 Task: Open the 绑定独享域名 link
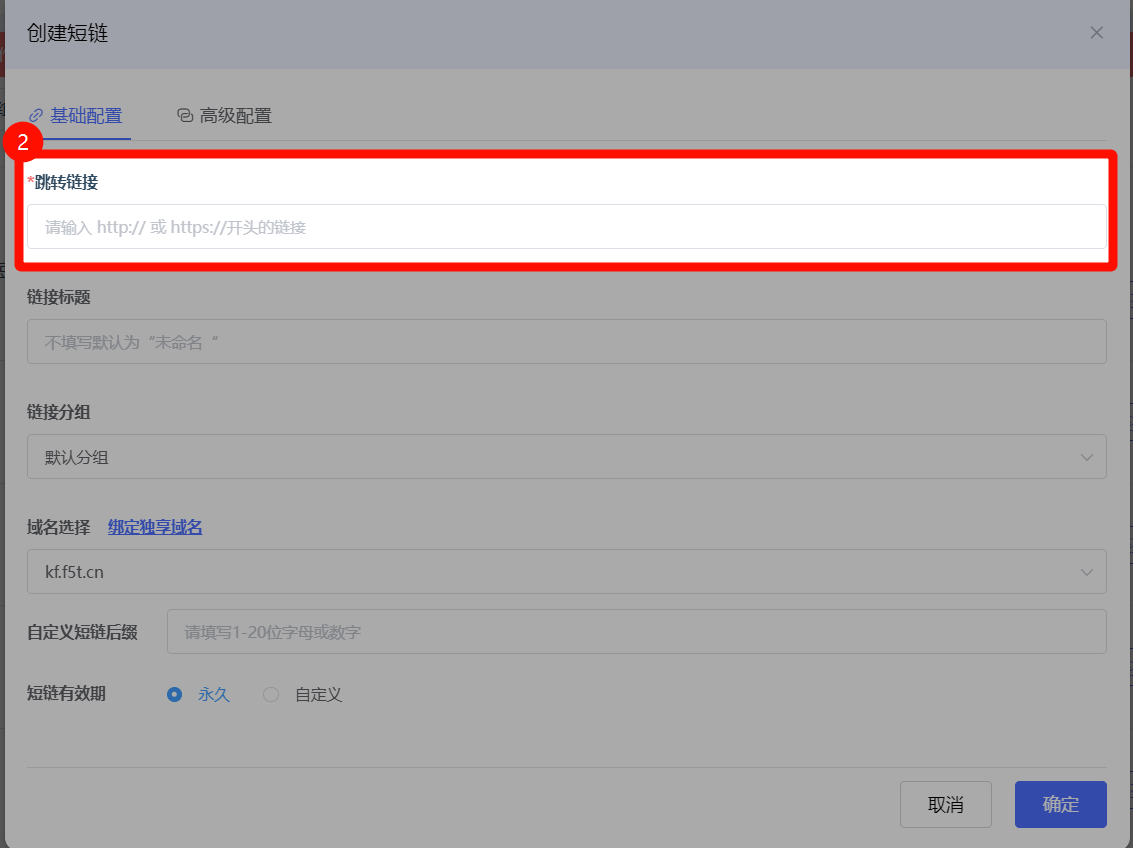[155, 527]
